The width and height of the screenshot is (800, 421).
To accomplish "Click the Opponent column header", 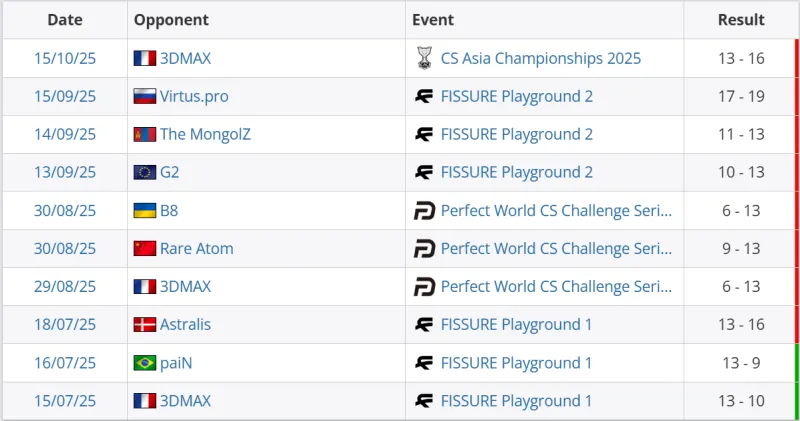I will click(x=171, y=20).
